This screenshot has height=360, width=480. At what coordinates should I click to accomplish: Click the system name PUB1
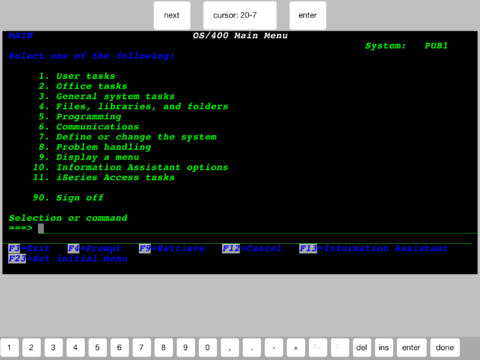[x=436, y=46]
